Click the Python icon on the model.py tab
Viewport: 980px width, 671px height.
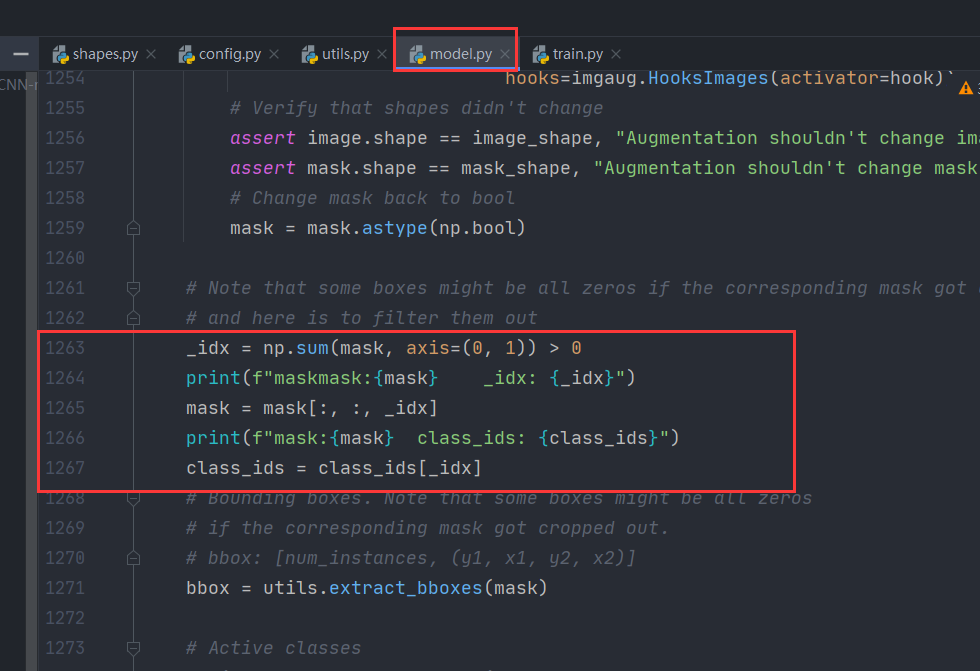pos(420,53)
